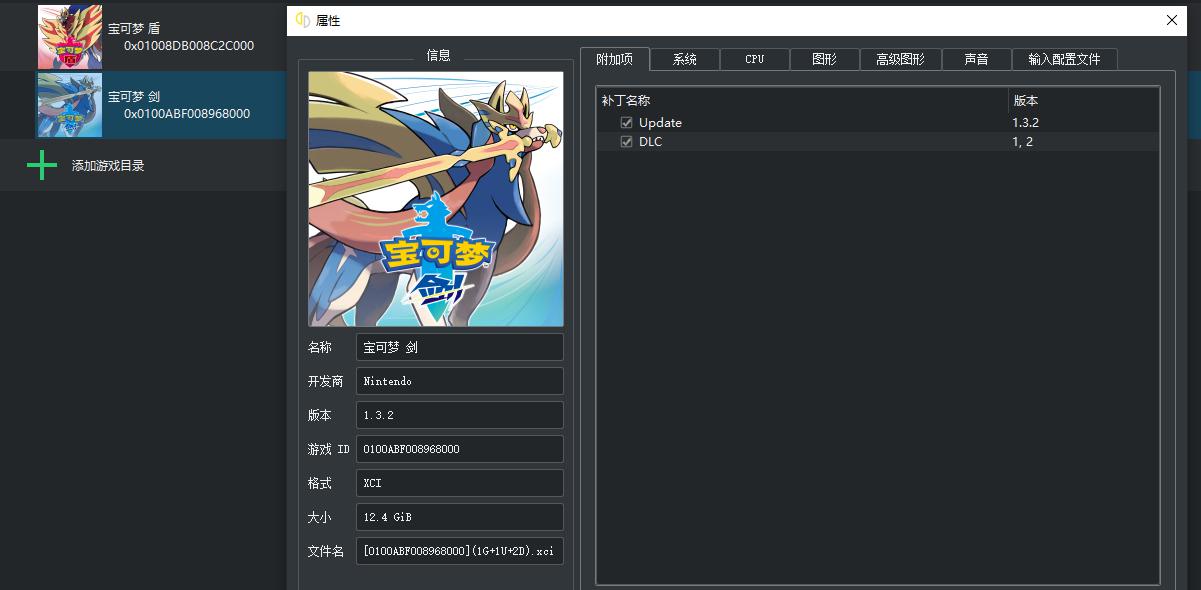The width and height of the screenshot is (1201, 590).
Task: Click the yuzu logo in Properties title bar
Action: coord(302,20)
